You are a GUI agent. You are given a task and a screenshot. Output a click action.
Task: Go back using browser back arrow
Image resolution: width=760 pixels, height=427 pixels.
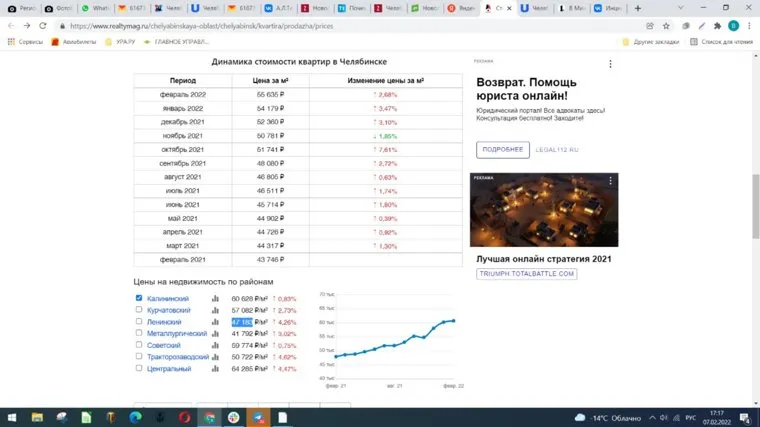click(x=11, y=25)
